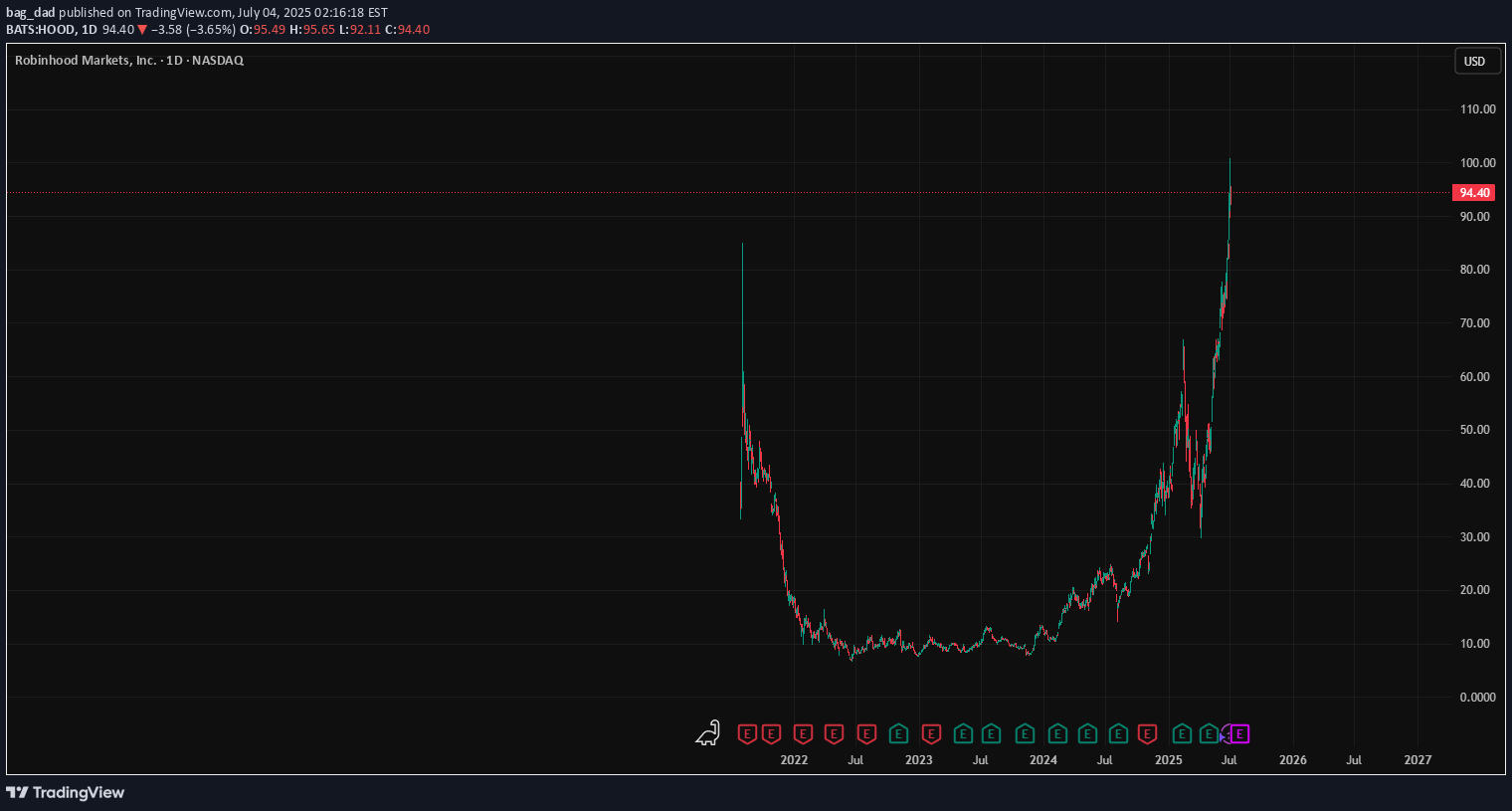This screenshot has height=811, width=1512.
Task: Click the −3.58 (−3.65%) change value
Action: [x=193, y=30]
